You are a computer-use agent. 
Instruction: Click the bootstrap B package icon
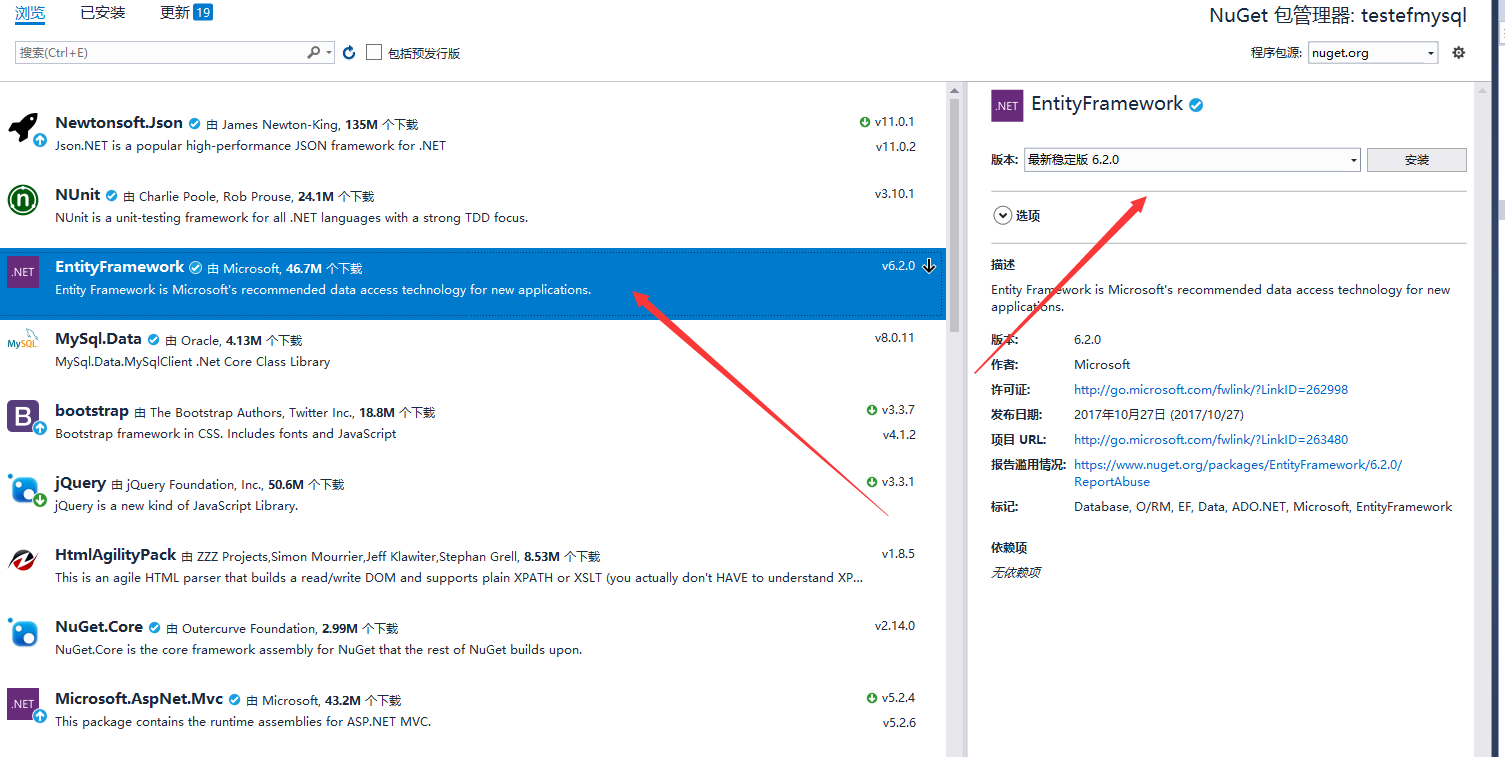(x=23, y=416)
